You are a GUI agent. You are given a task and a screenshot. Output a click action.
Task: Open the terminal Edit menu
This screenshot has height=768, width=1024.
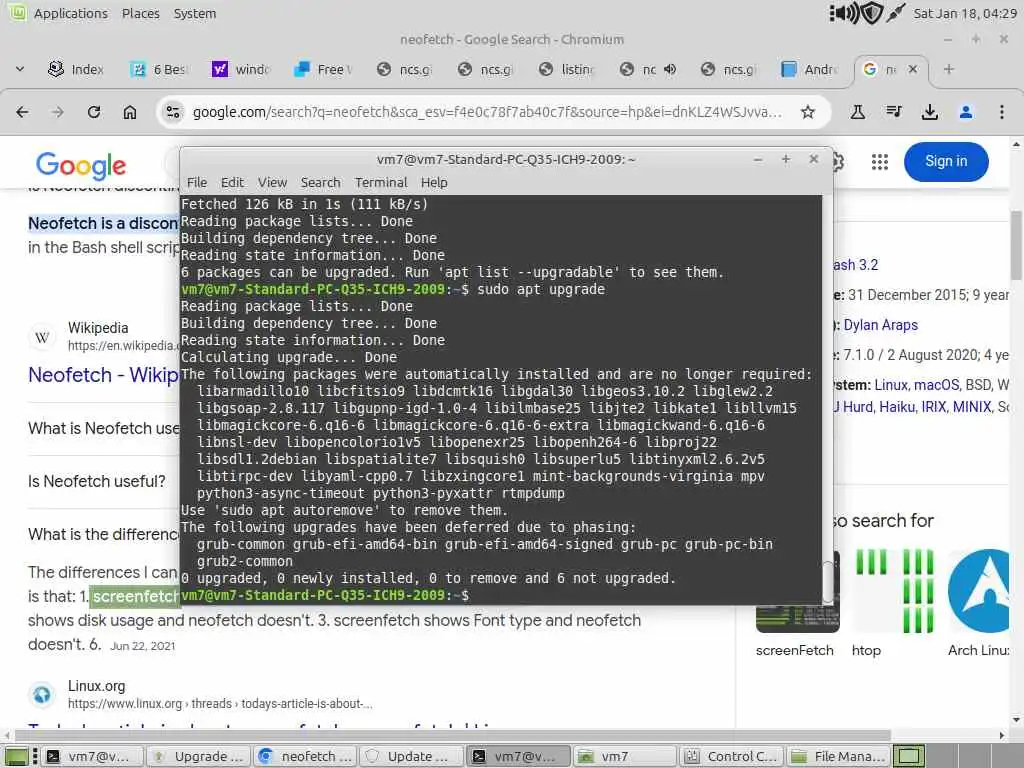click(x=232, y=182)
